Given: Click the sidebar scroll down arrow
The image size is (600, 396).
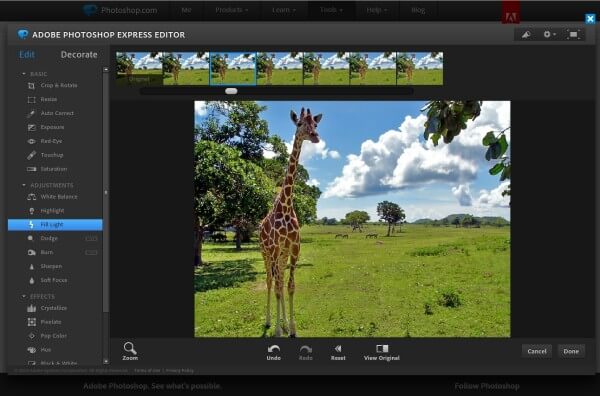Looking at the screenshot, I should [106, 361].
